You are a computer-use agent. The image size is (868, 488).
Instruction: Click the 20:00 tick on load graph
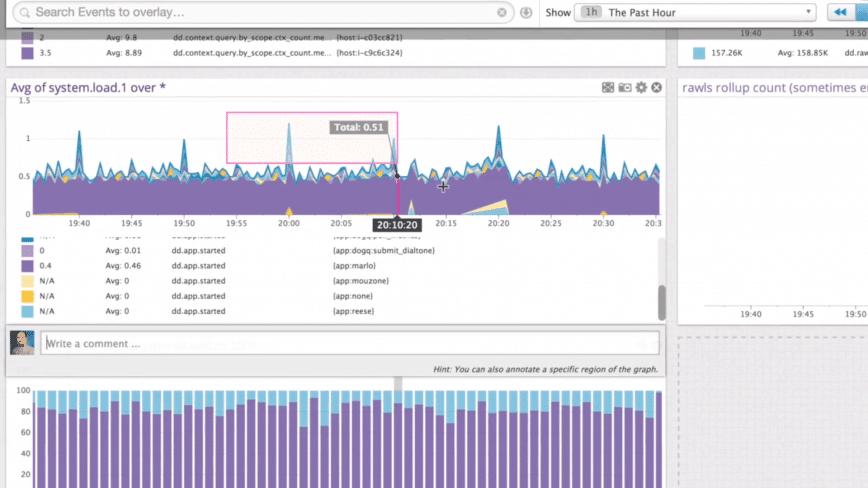(288, 224)
